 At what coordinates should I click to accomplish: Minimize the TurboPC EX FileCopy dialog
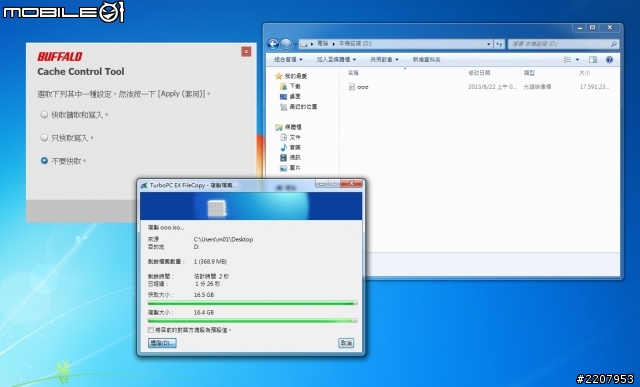coord(322,184)
